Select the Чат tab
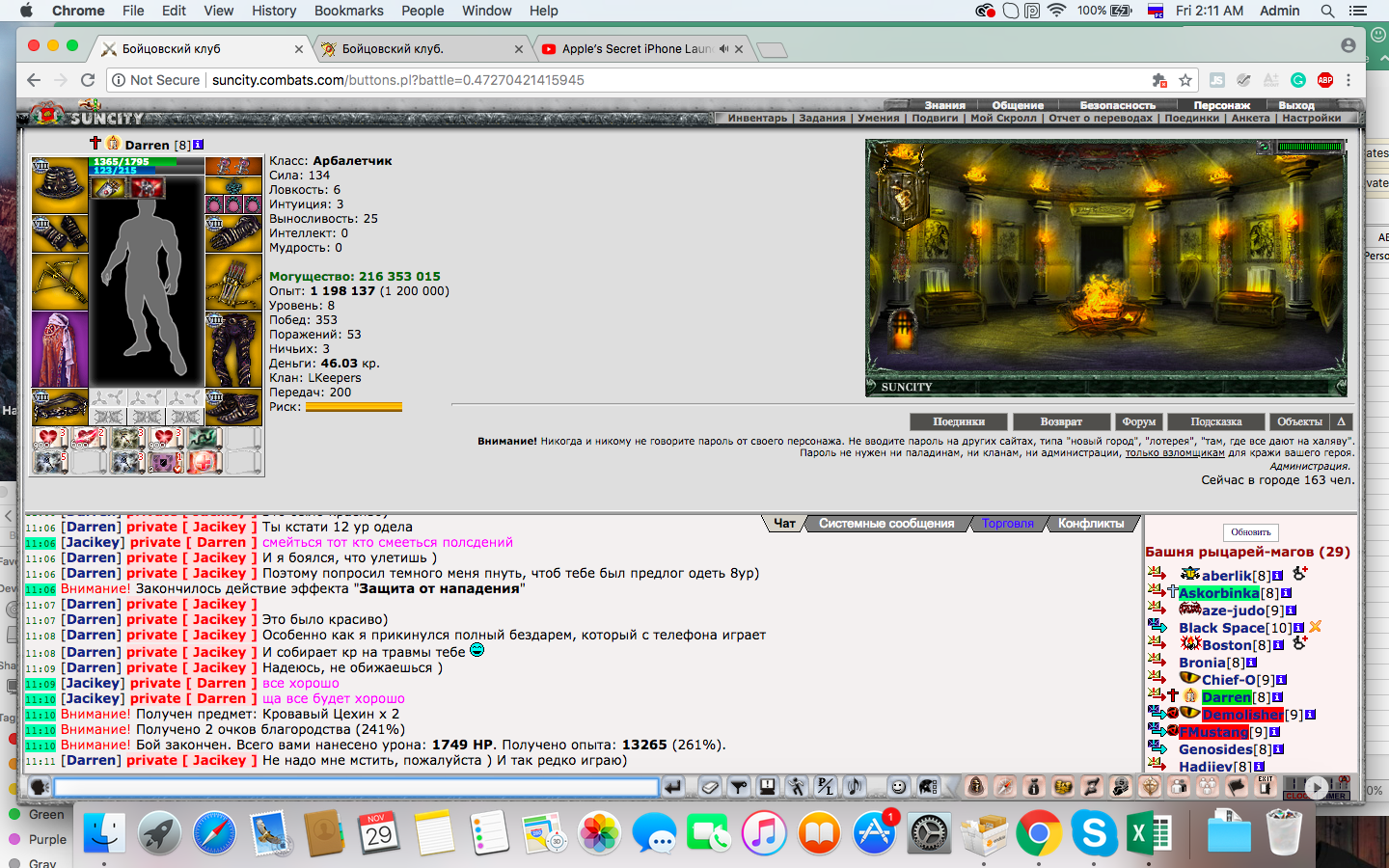This screenshot has height=868, width=1389. coord(784,524)
